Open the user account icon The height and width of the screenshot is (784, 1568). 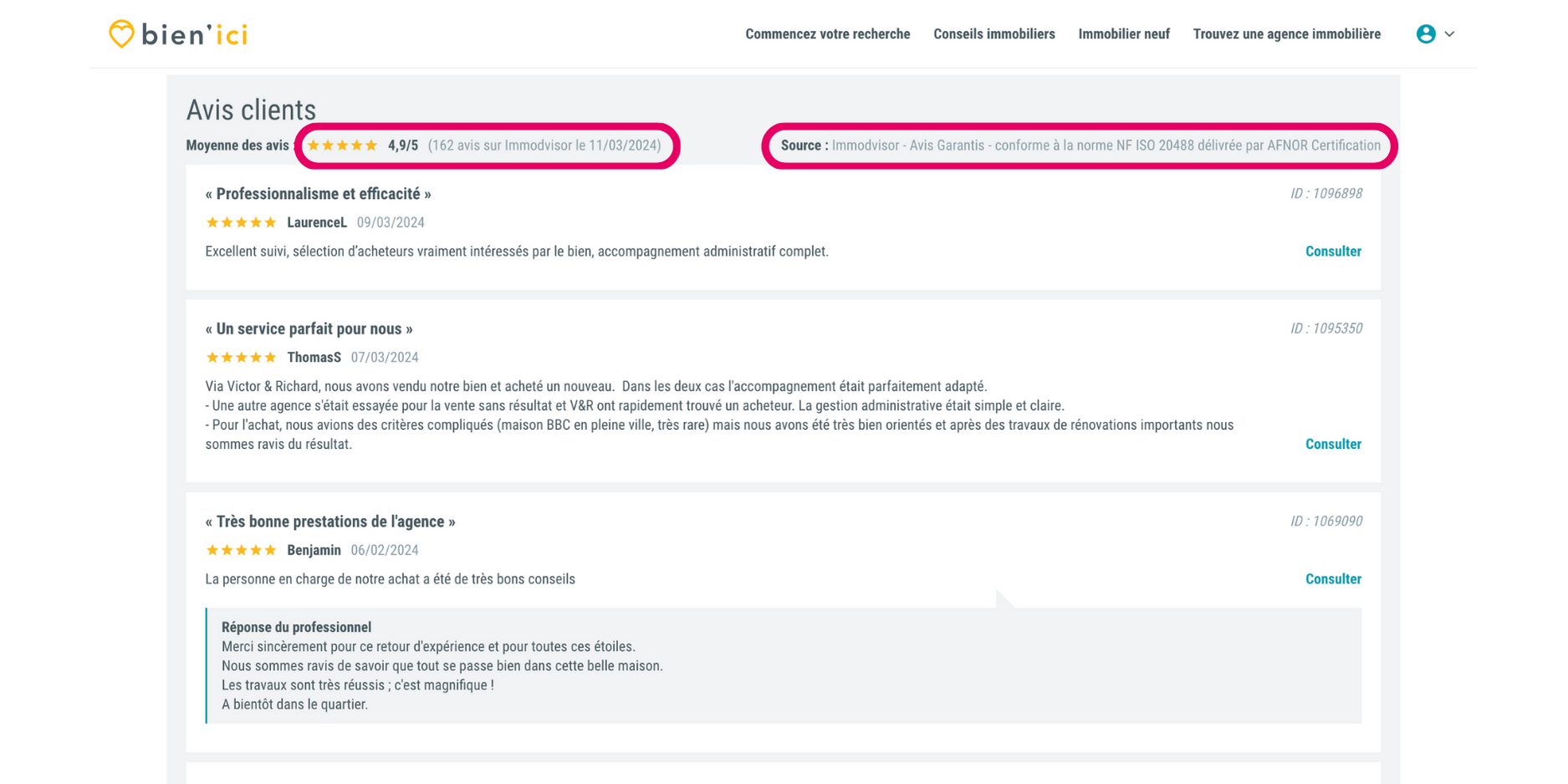click(x=1426, y=34)
